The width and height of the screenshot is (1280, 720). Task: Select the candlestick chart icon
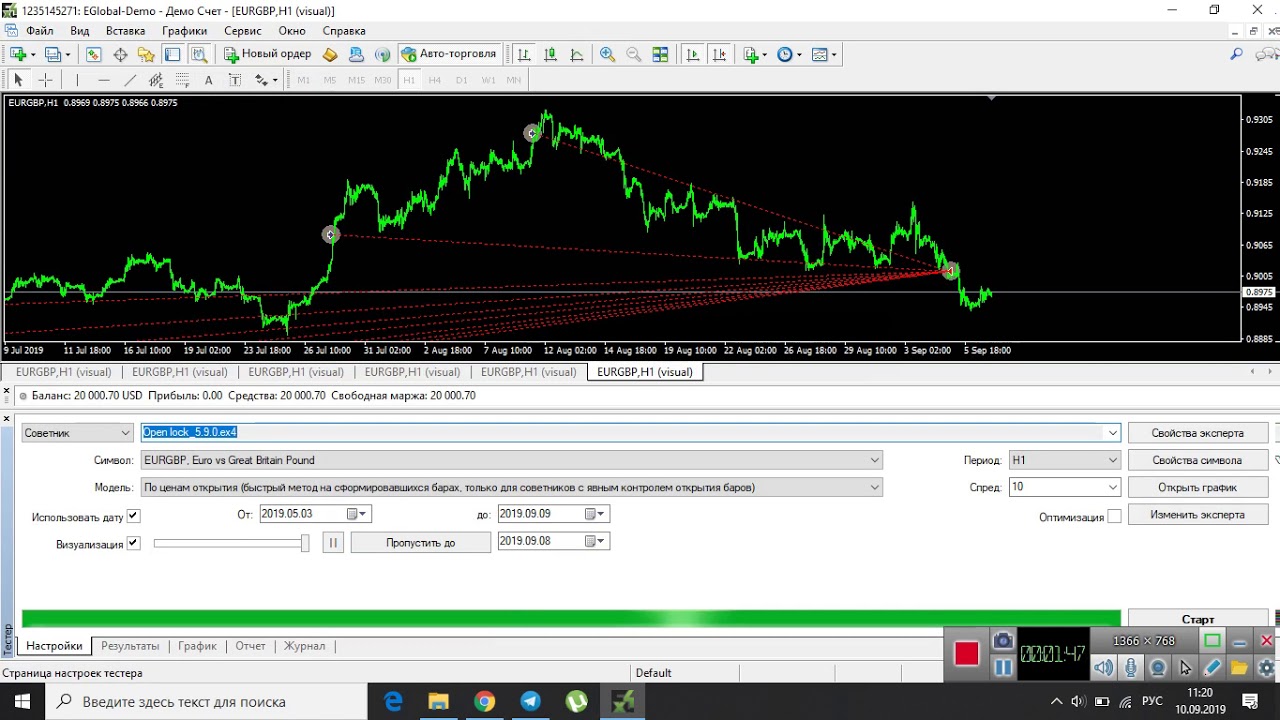click(550, 55)
